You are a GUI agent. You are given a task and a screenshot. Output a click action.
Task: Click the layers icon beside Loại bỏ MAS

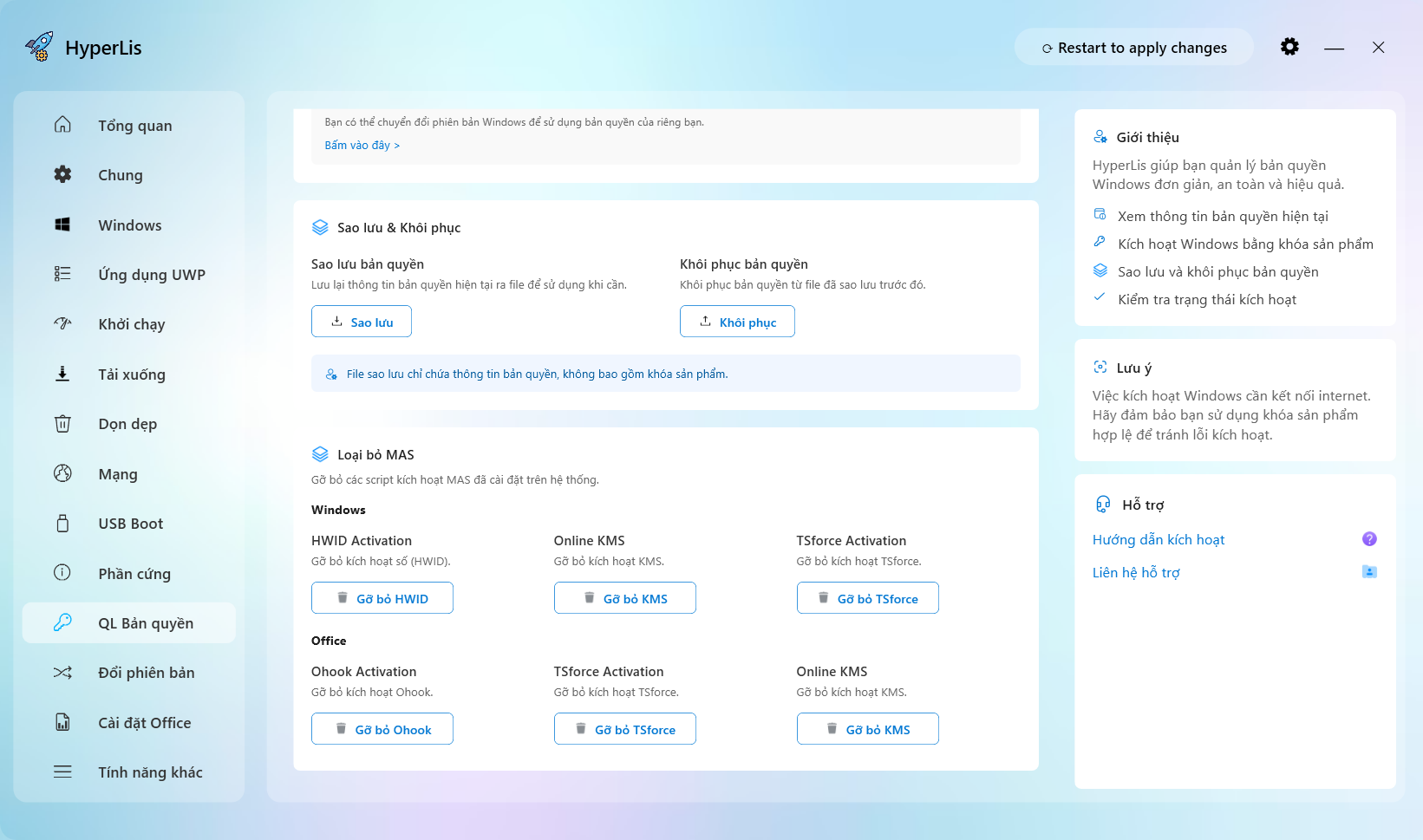pyautogui.click(x=320, y=454)
